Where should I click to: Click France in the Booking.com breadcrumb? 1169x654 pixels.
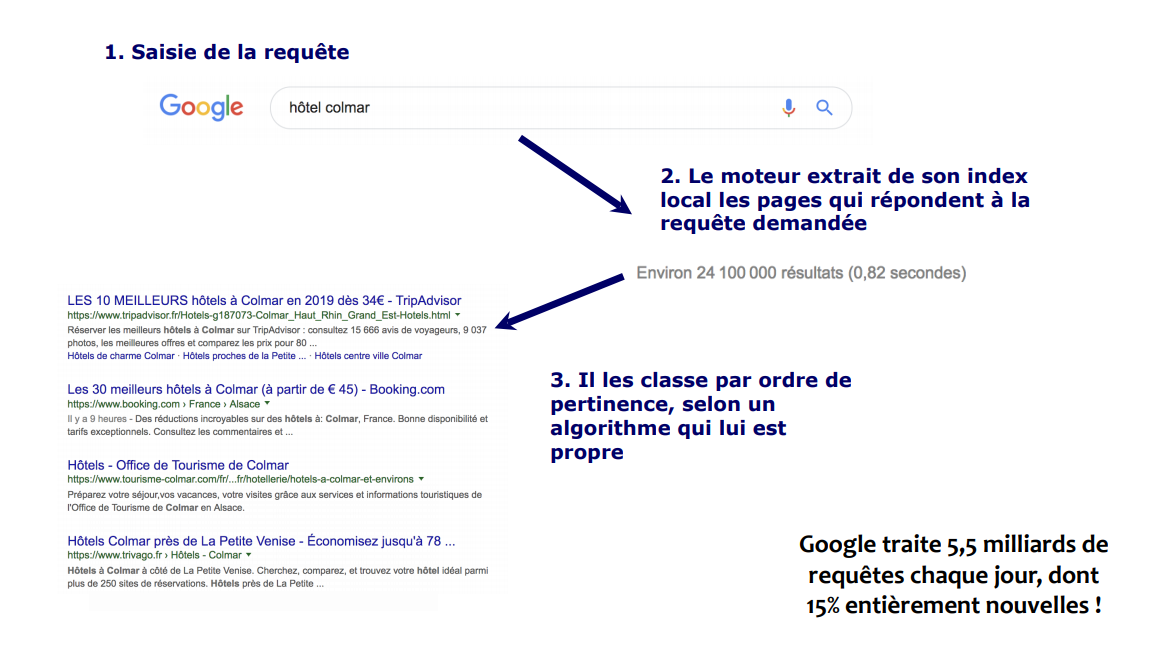click(x=204, y=403)
